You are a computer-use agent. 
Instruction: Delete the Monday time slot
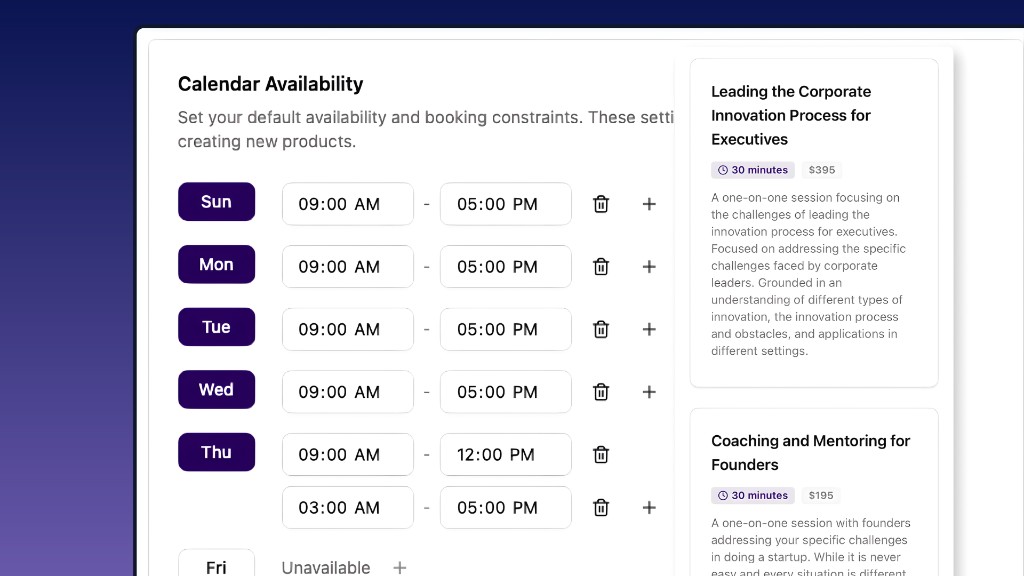click(601, 266)
